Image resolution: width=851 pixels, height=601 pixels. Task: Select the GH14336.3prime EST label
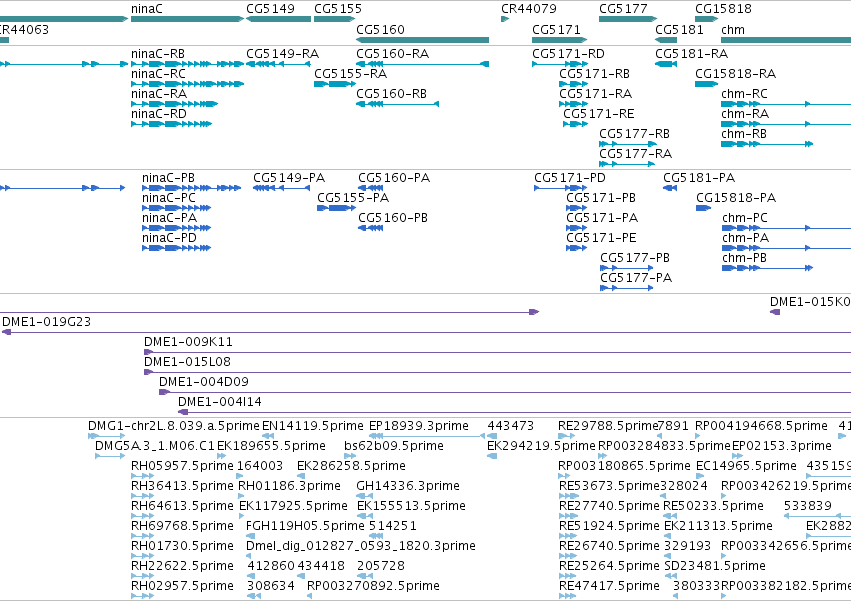click(408, 486)
